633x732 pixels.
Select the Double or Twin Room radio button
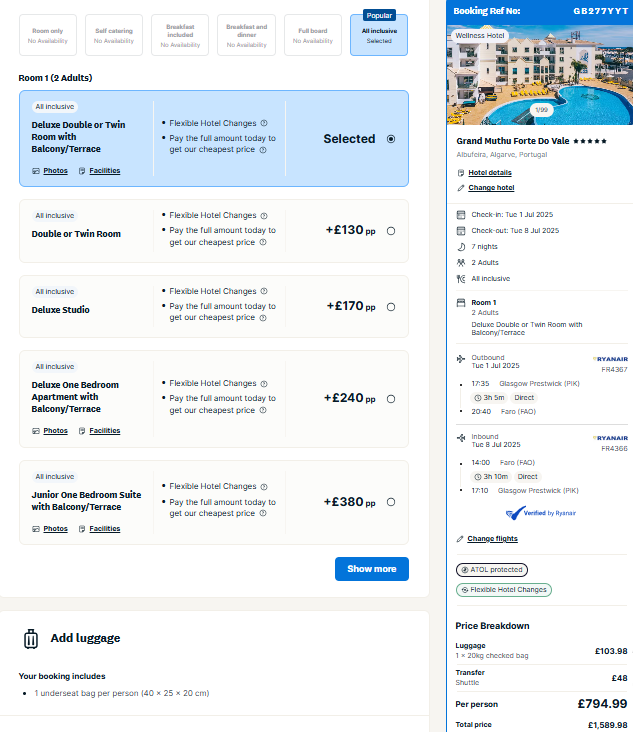[391, 231]
